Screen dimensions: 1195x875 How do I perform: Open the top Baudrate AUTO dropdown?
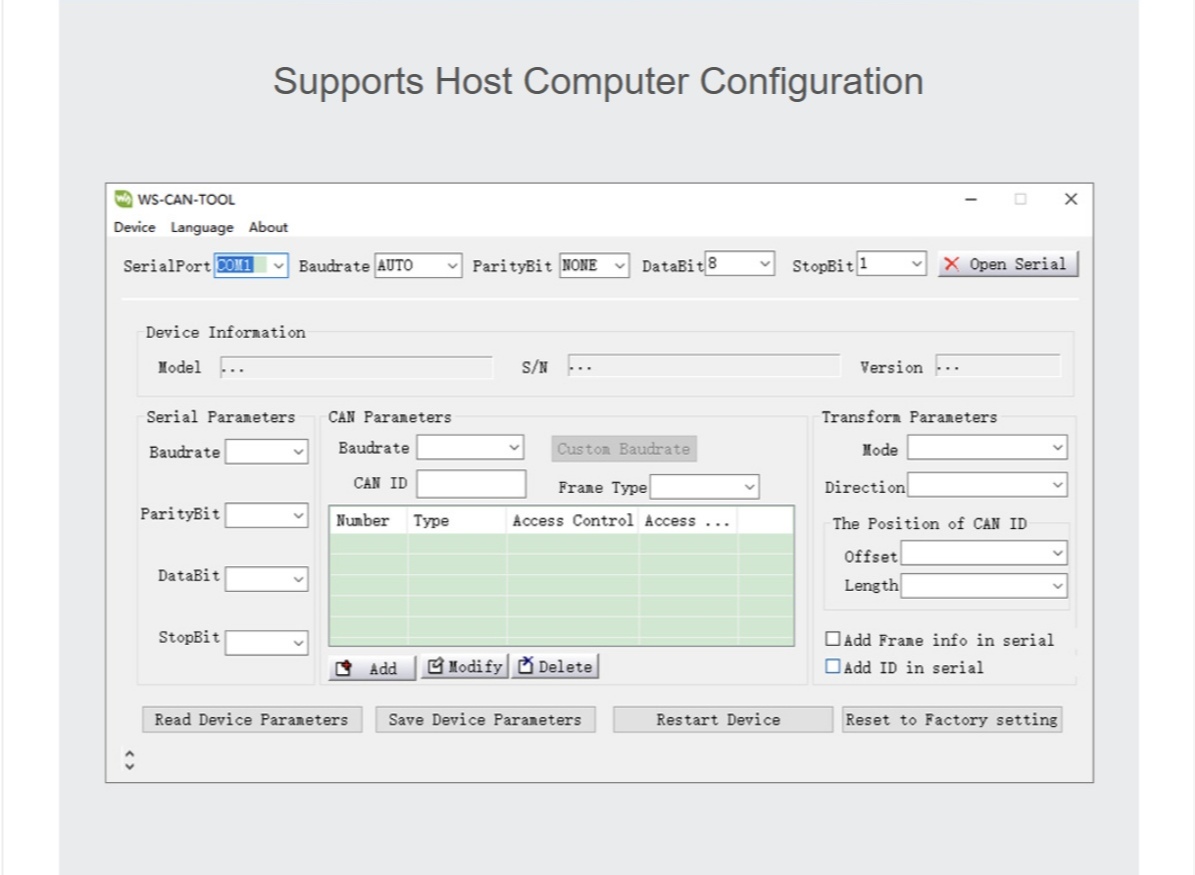coord(452,265)
